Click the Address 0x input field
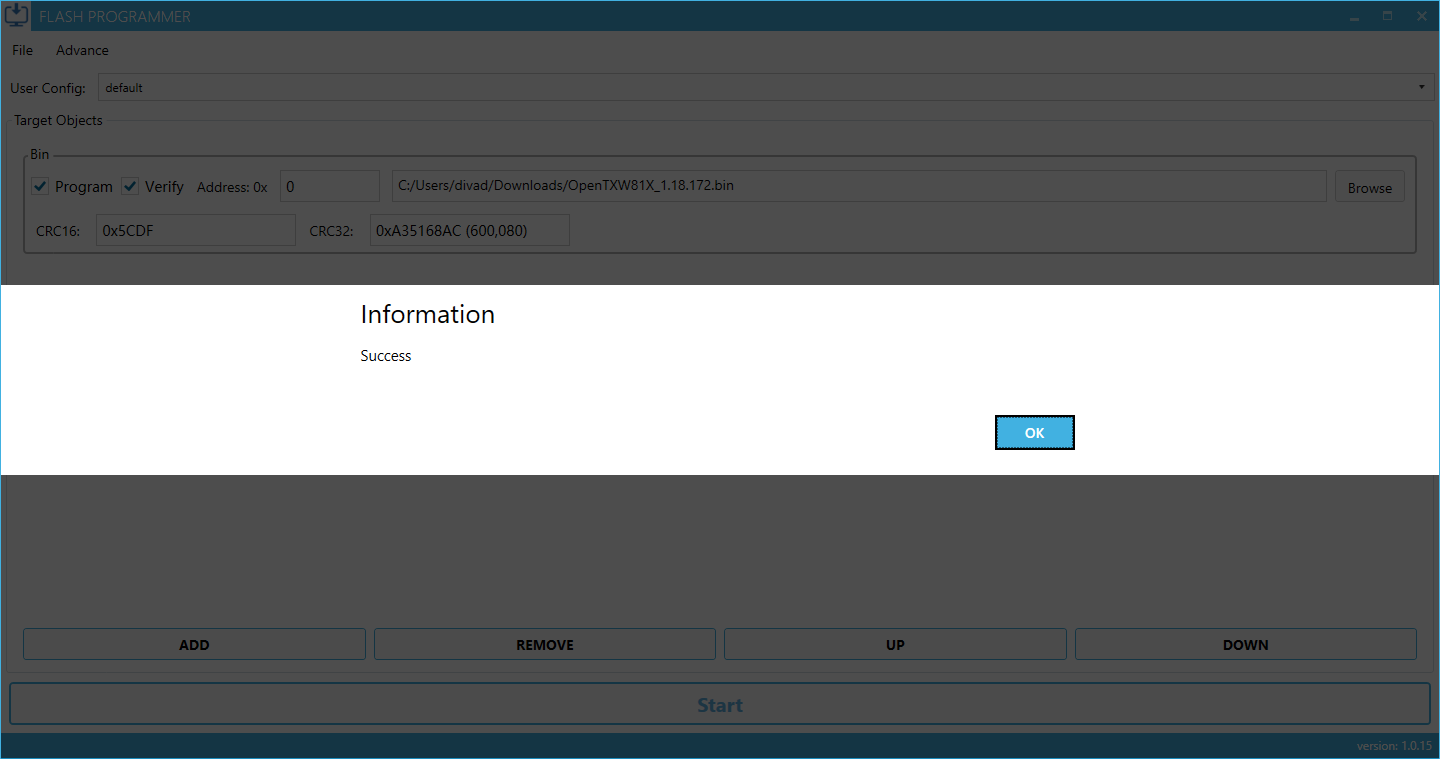 pos(330,186)
